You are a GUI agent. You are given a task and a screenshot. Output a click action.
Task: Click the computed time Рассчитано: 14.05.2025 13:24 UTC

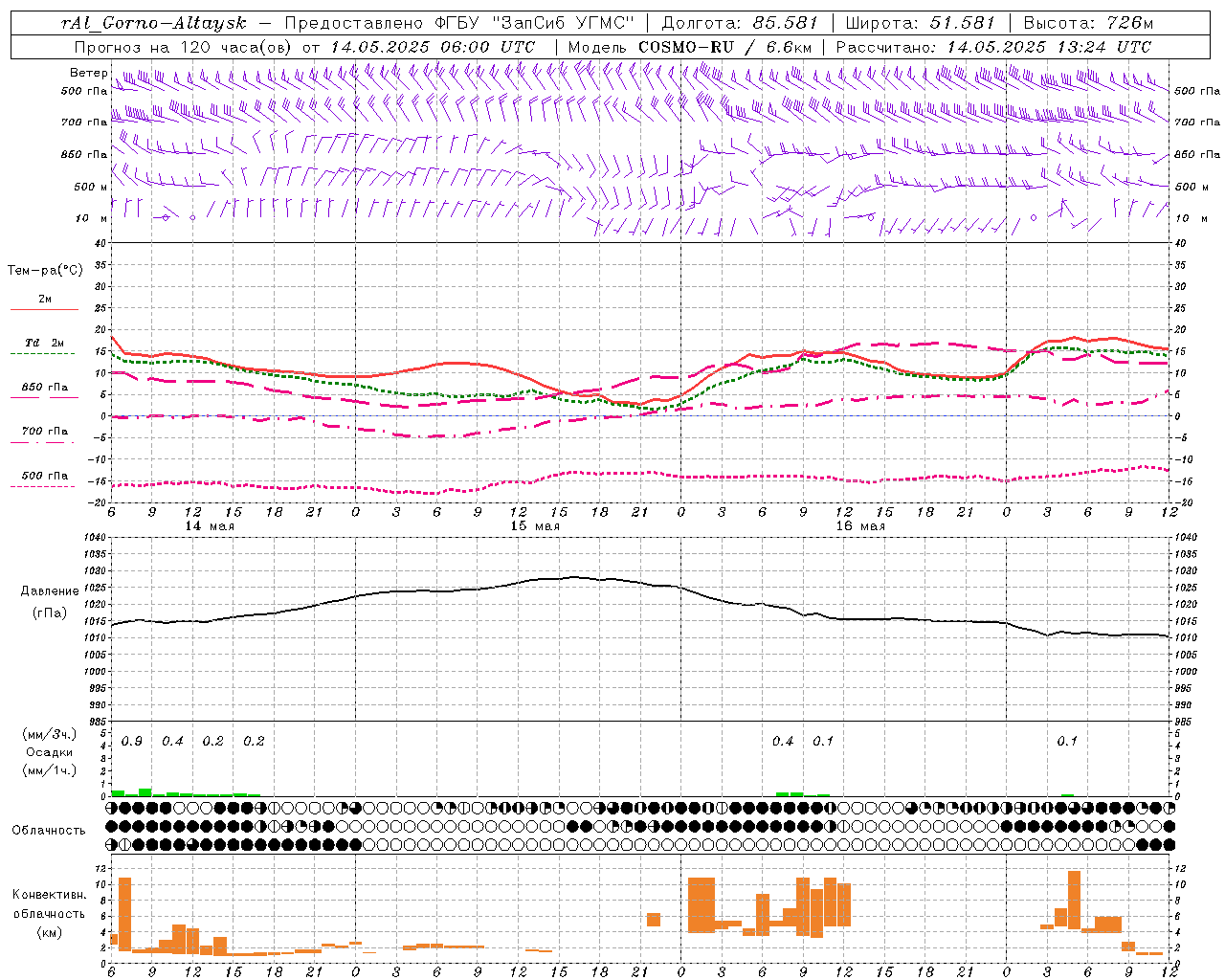(993, 47)
